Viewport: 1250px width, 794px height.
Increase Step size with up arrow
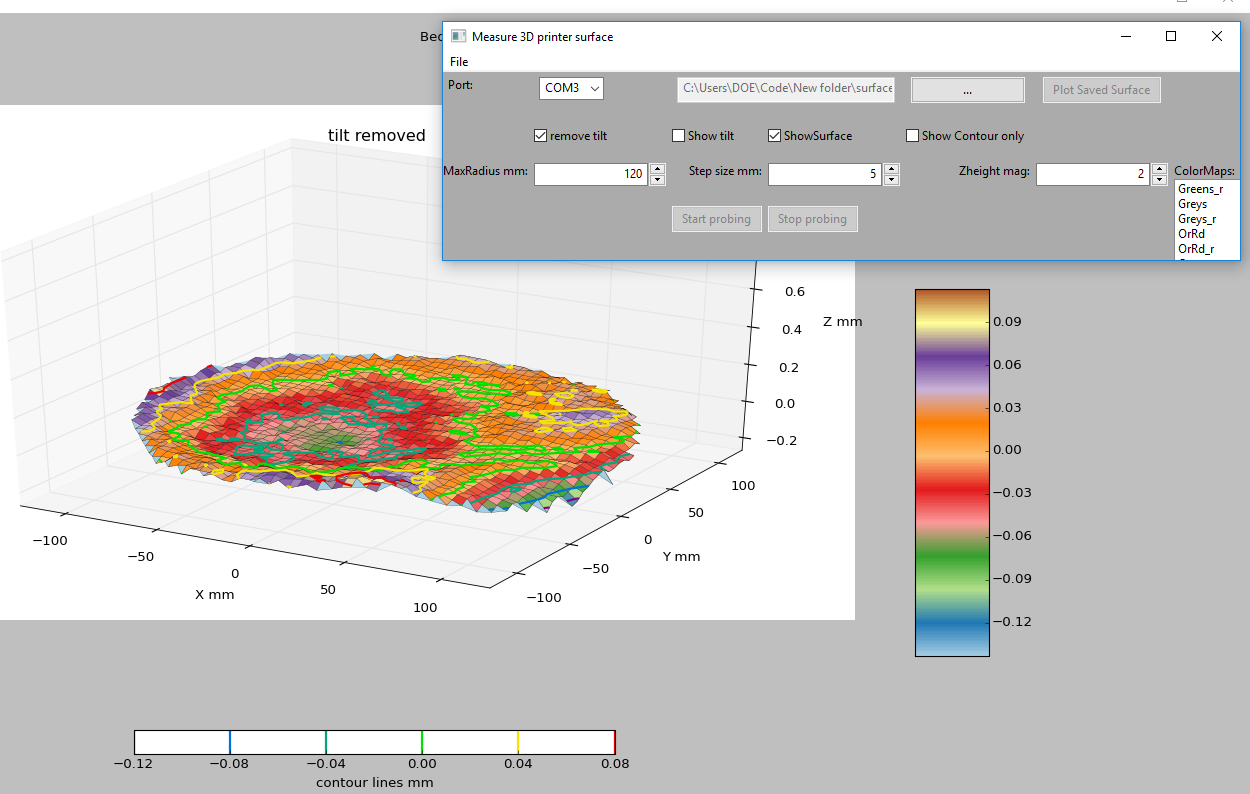coord(892,169)
